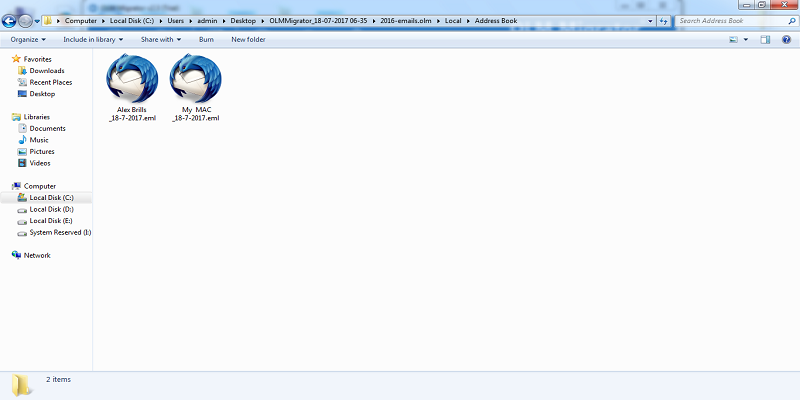800x400 pixels.
Task: Select System Reserved (I:) drive
Action: pyautogui.click(x=60, y=232)
